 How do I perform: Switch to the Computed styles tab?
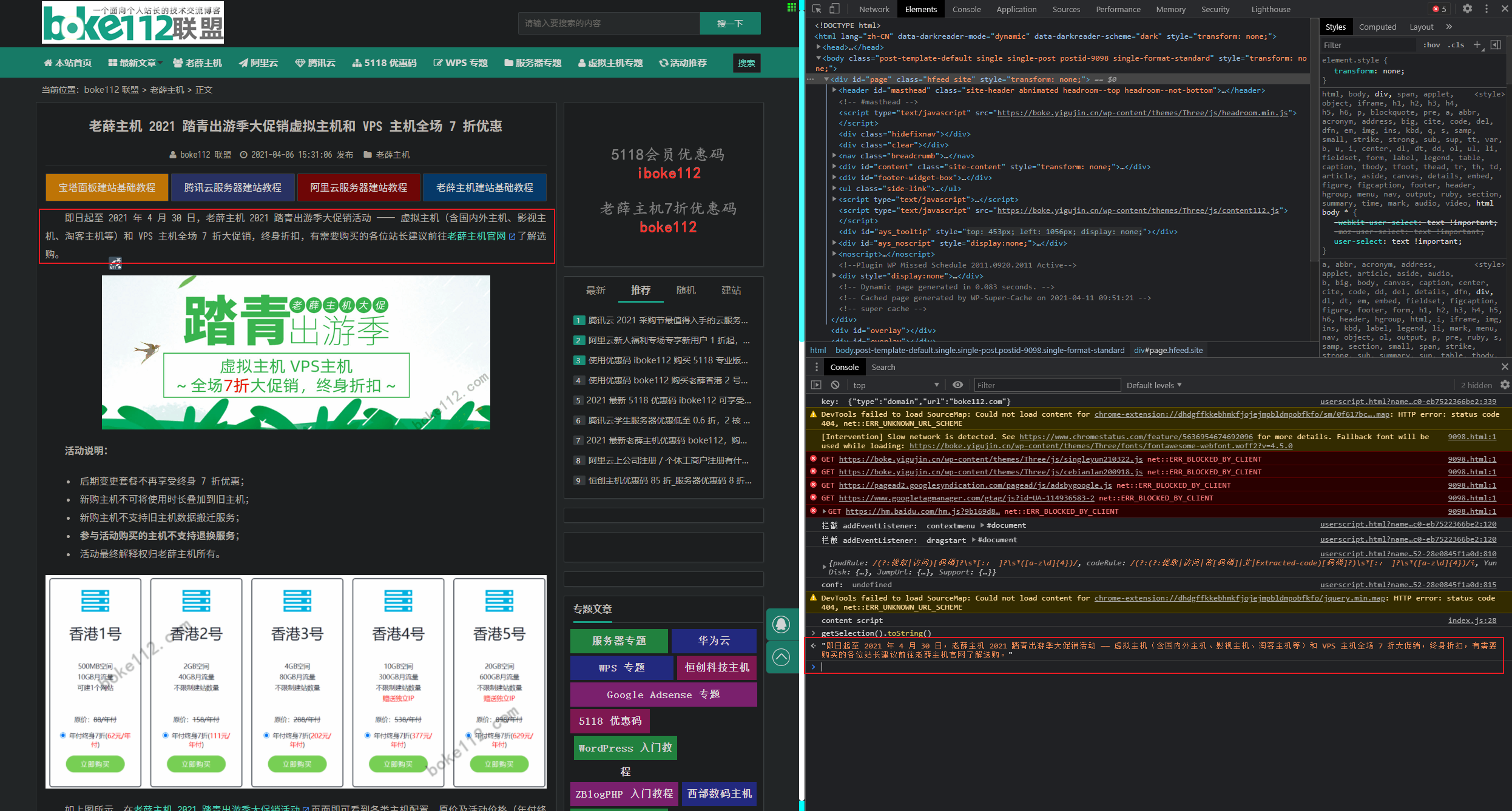coord(1377,27)
